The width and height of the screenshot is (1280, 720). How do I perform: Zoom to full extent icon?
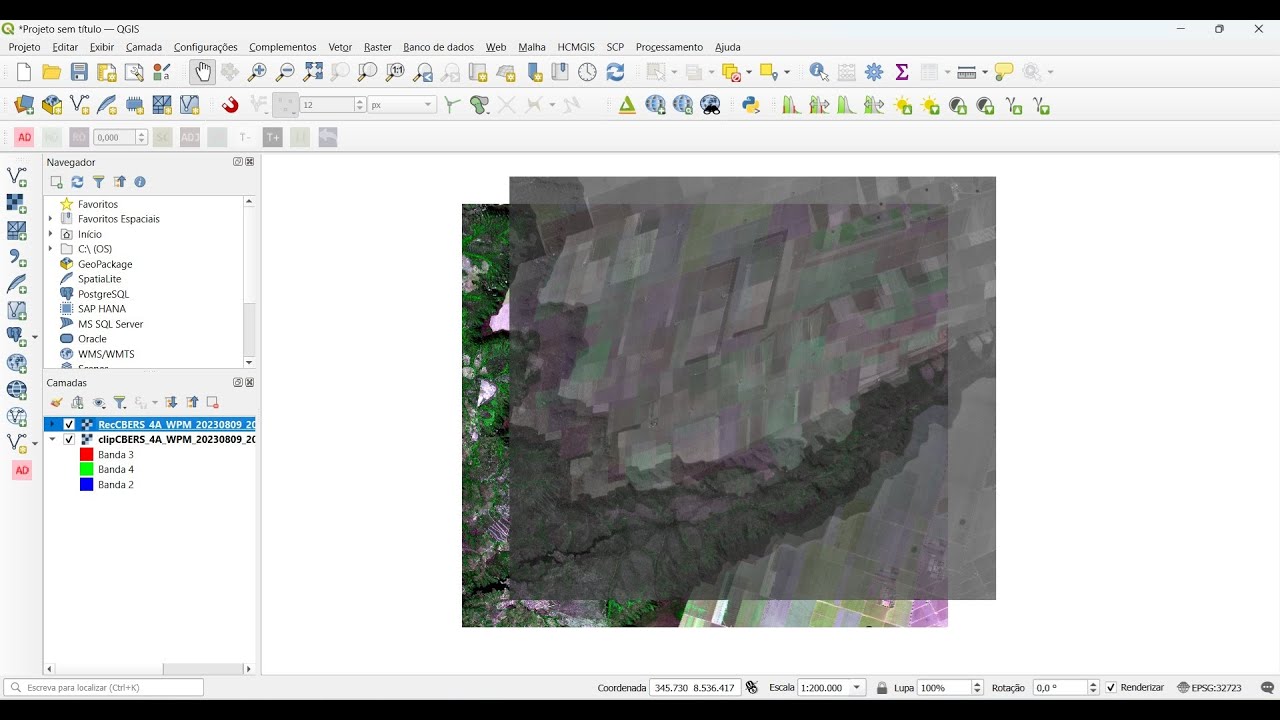(313, 72)
